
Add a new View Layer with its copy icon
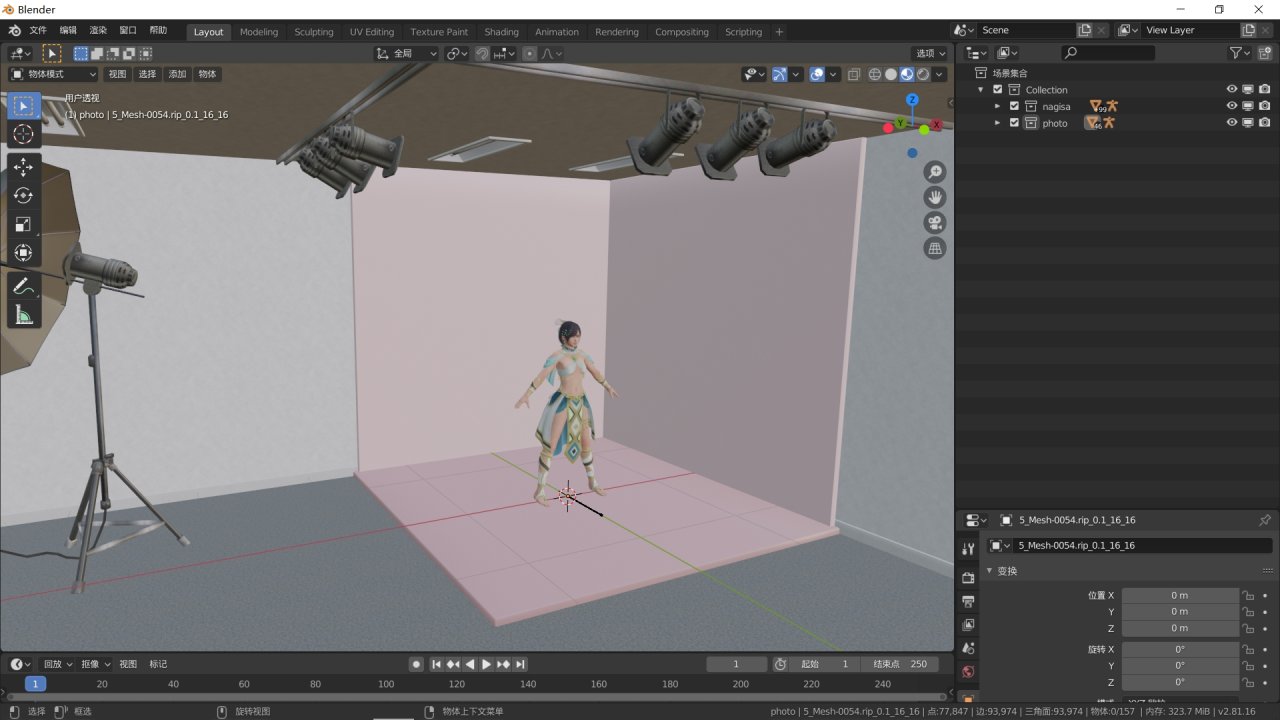pyautogui.click(x=1249, y=31)
